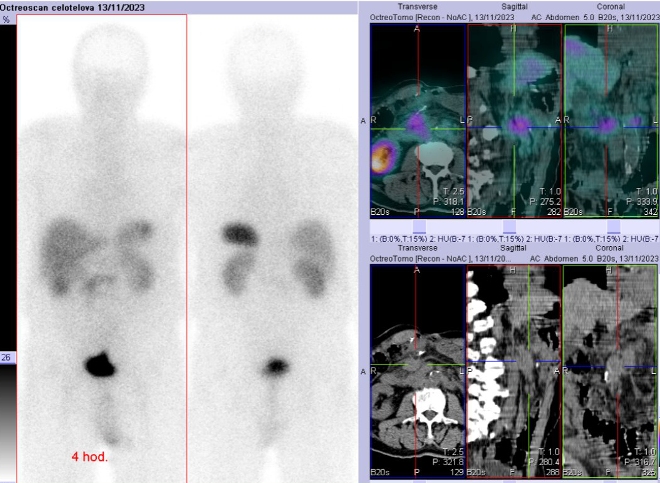Viewport: 660px width, 483px height.
Task: Click window/level text under the upper transverse view
Action: tap(418, 239)
